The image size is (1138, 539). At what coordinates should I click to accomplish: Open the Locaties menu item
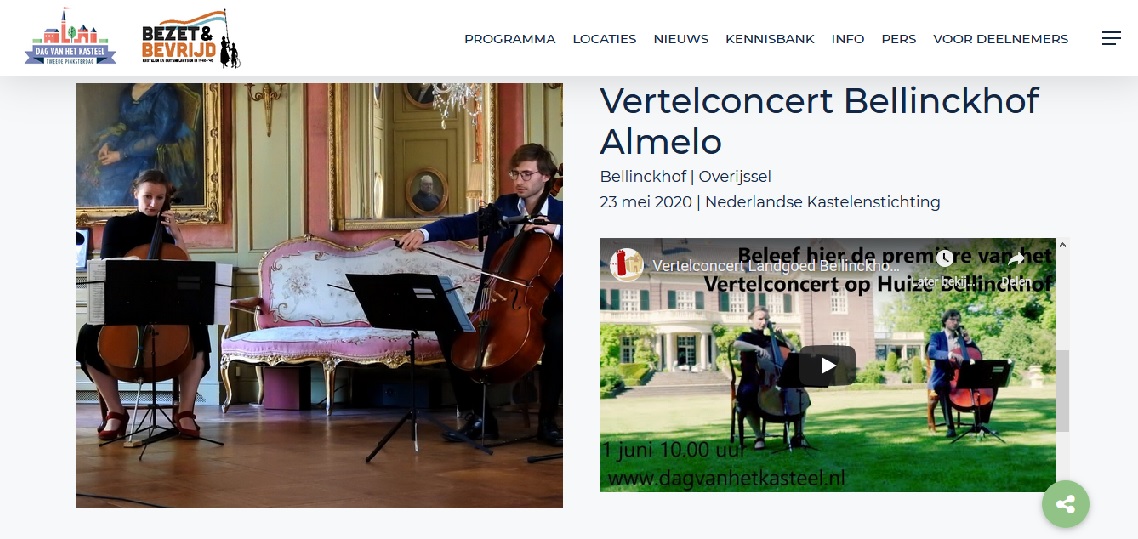(x=604, y=39)
